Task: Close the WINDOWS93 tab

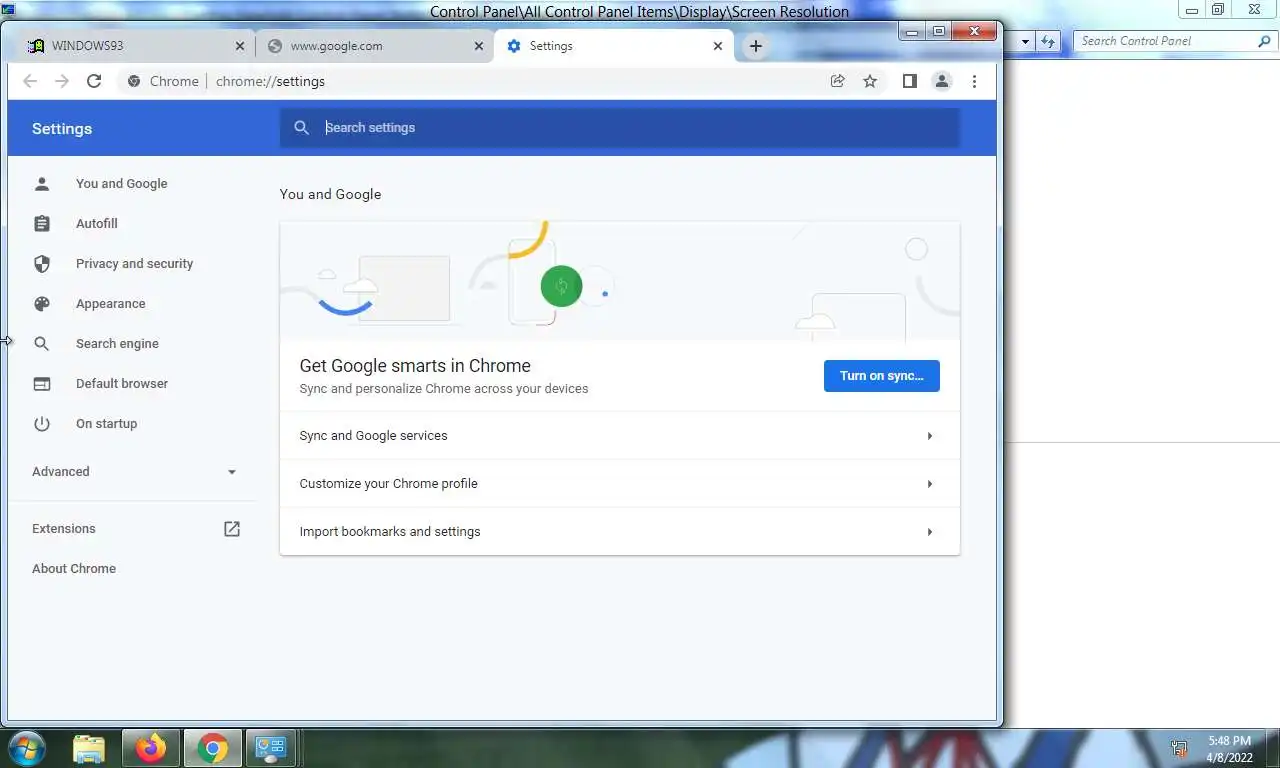Action: click(240, 46)
